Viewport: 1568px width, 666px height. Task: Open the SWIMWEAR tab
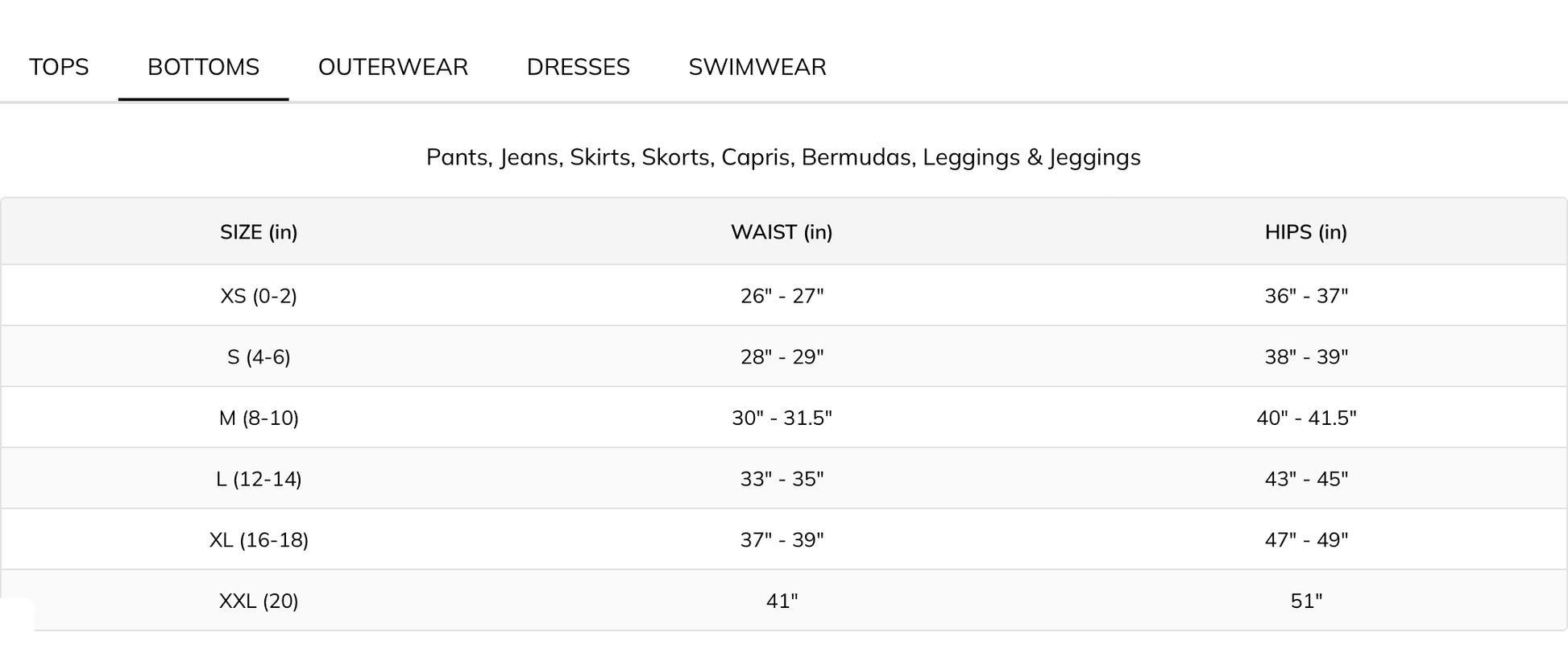pos(757,67)
